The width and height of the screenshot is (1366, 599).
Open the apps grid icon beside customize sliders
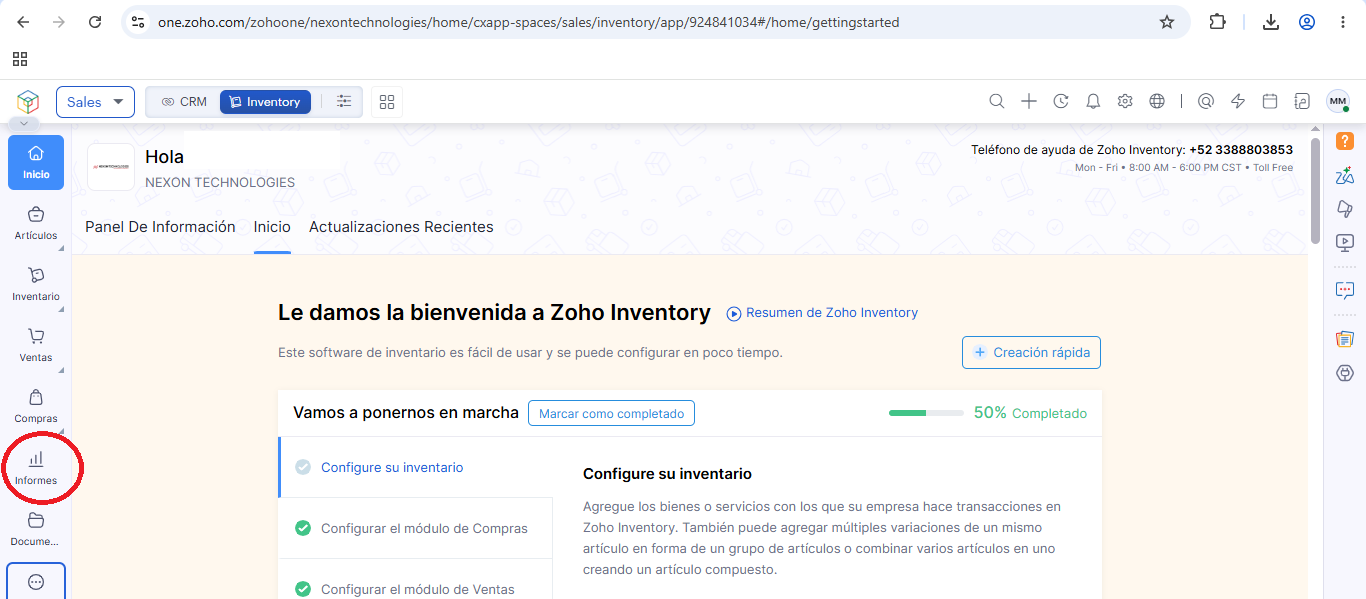click(387, 102)
